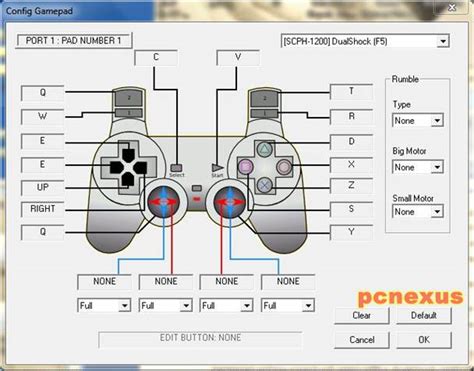The height and width of the screenshot is (371, 474).
Task: Select the W key field for left shoulder 1
Action: tap(43, 116)
